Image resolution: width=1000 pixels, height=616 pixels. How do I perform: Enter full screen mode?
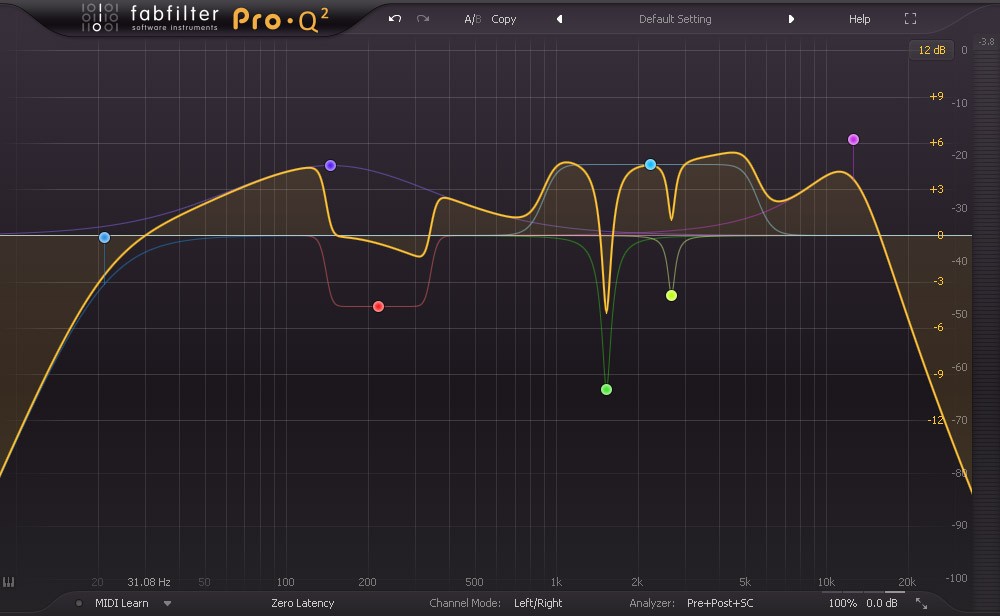[910, 19]
